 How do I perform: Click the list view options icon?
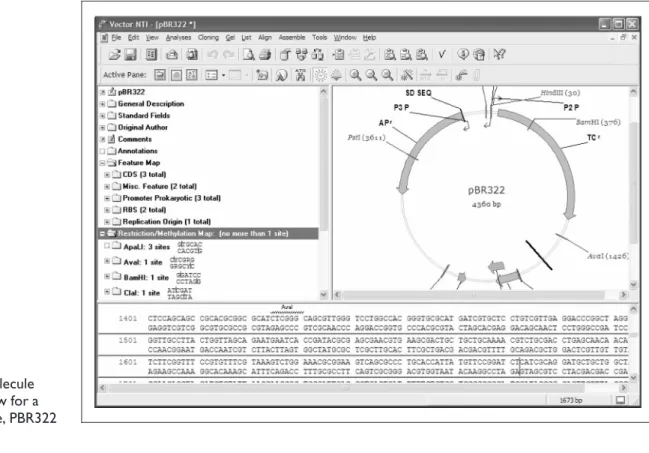tap(212, 75)
